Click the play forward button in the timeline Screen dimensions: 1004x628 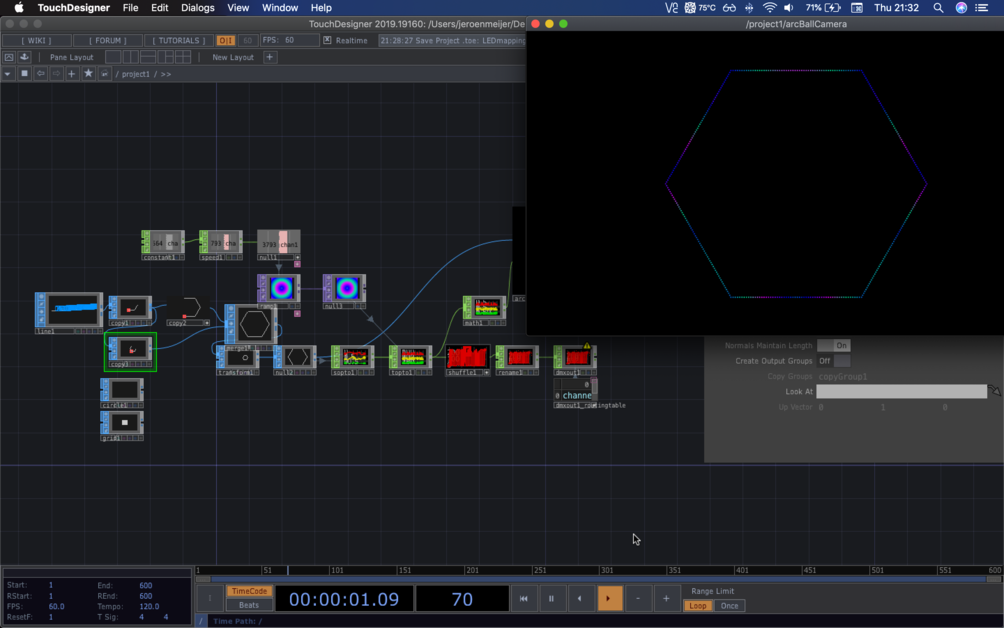[x=609, y=599]
